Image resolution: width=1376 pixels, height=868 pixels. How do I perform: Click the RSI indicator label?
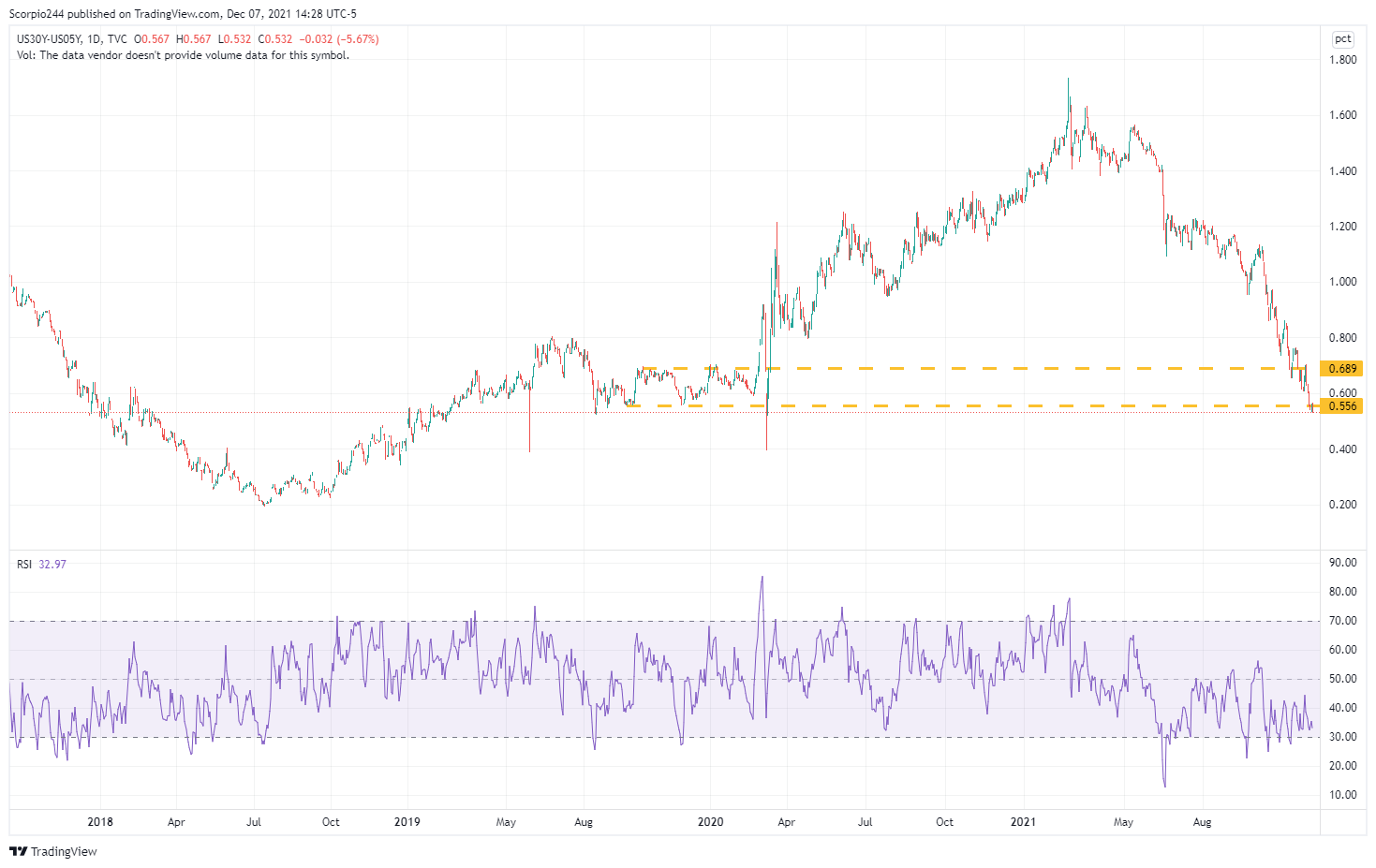24,565
